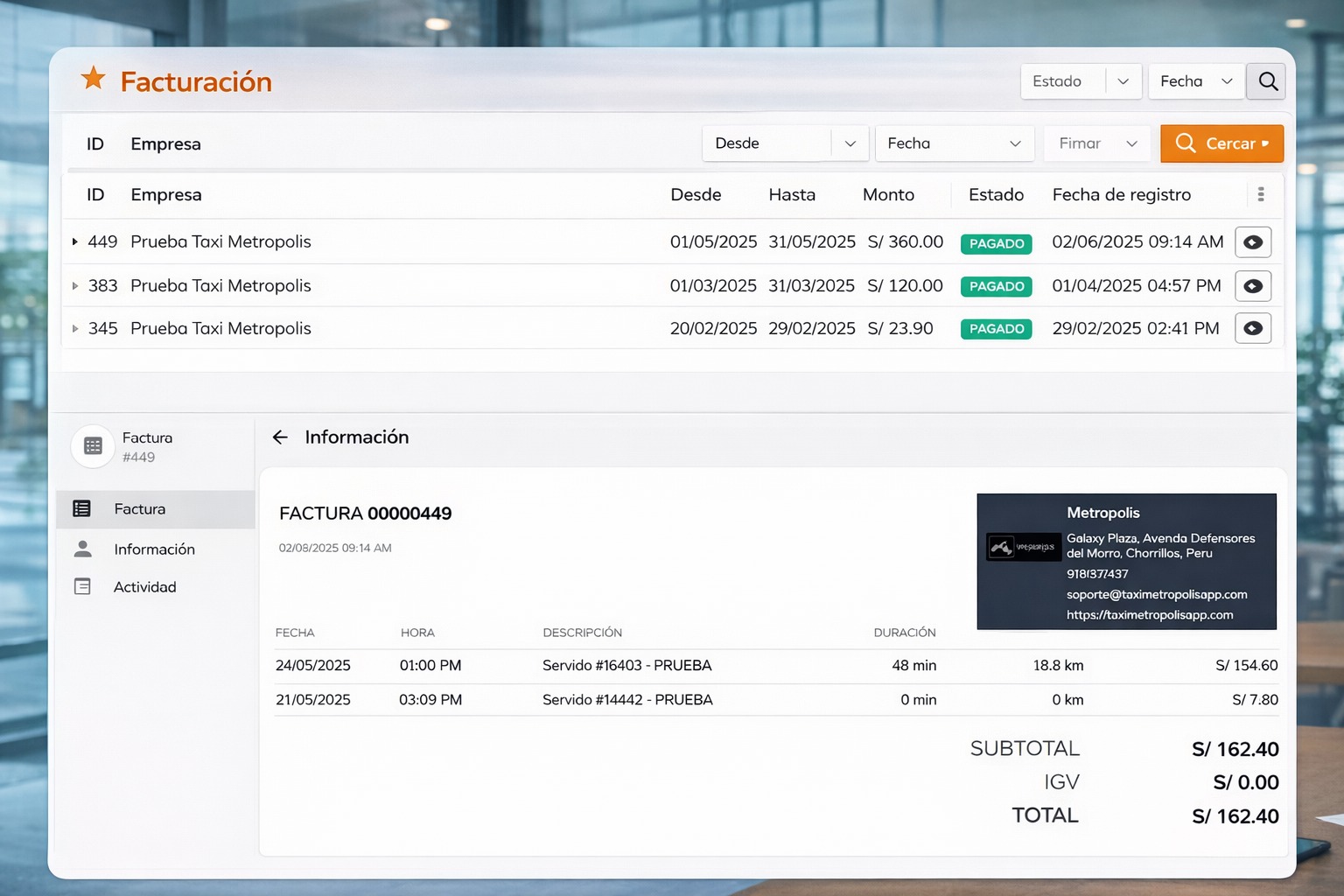Click the orange star icon beside Facturación
1344x896 pixels.
(x=93, y=79)
